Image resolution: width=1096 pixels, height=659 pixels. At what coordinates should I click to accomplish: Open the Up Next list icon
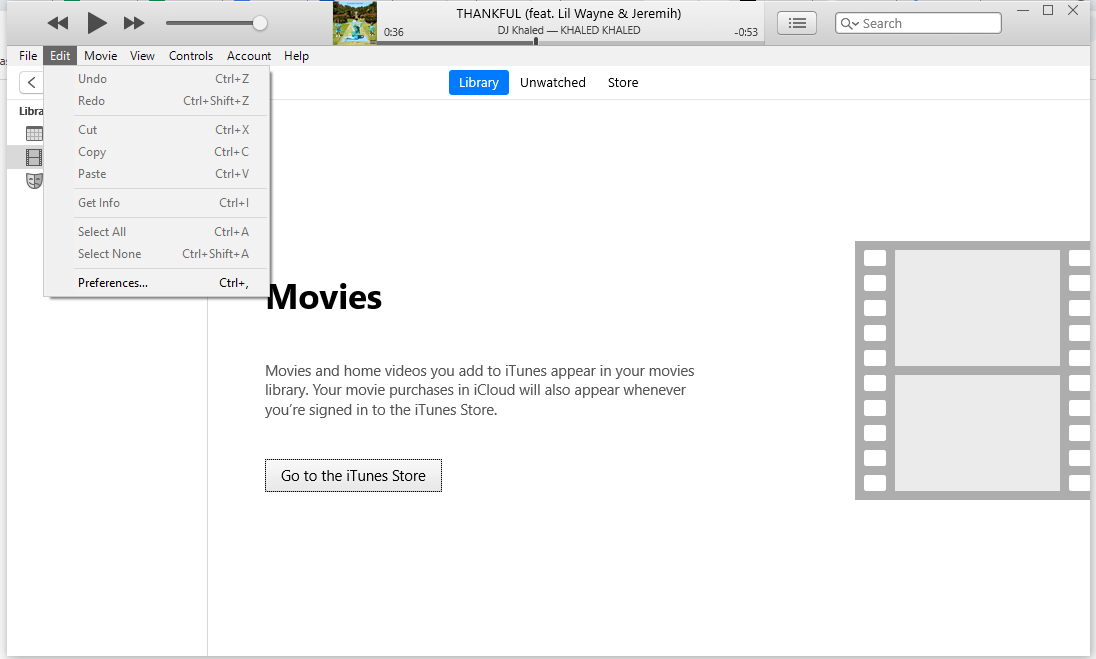(796, 23)
